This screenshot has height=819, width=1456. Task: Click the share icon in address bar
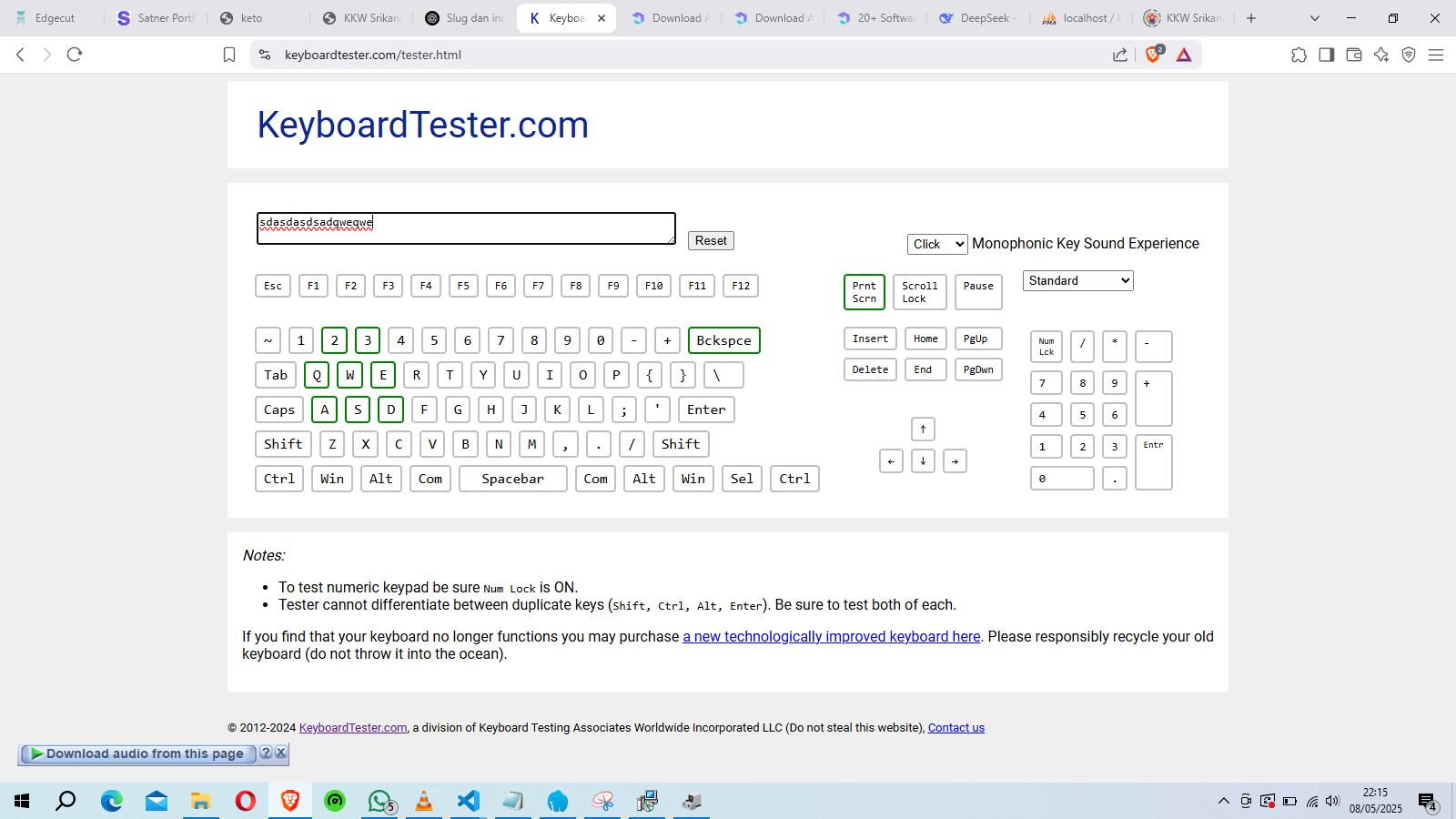1120,55
